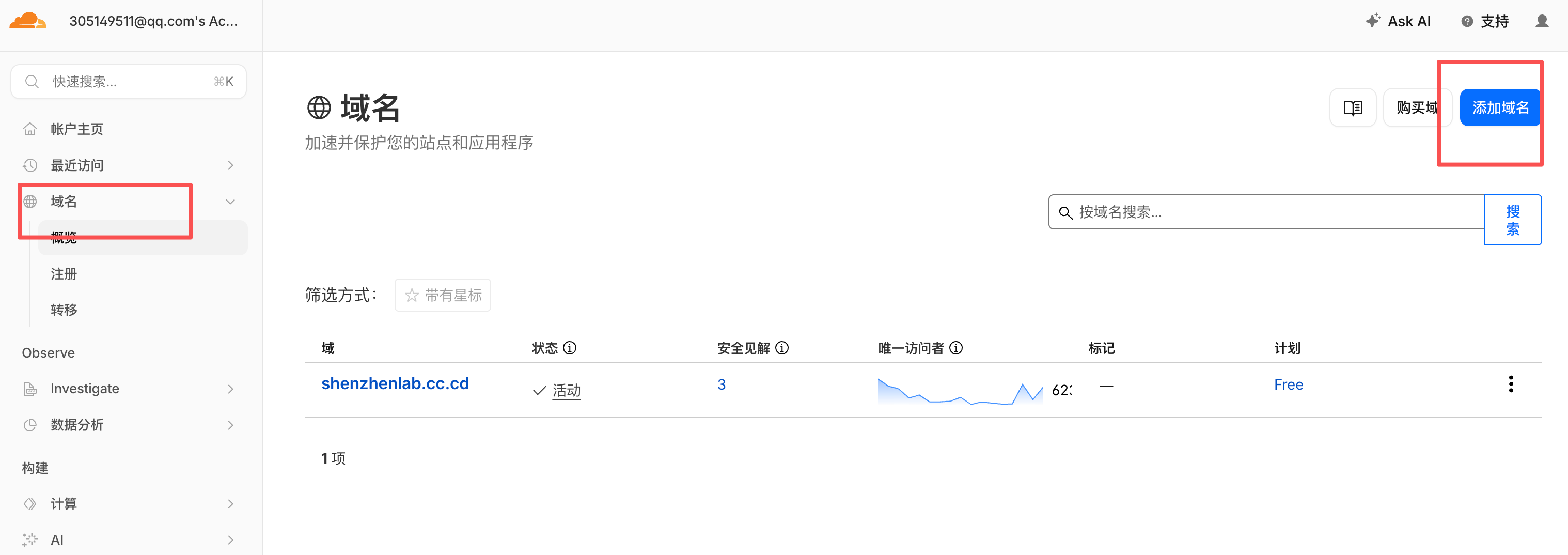Click the unique visitors sparkline chart
Screen dimensions: 1568x555
tap(960, 392)
